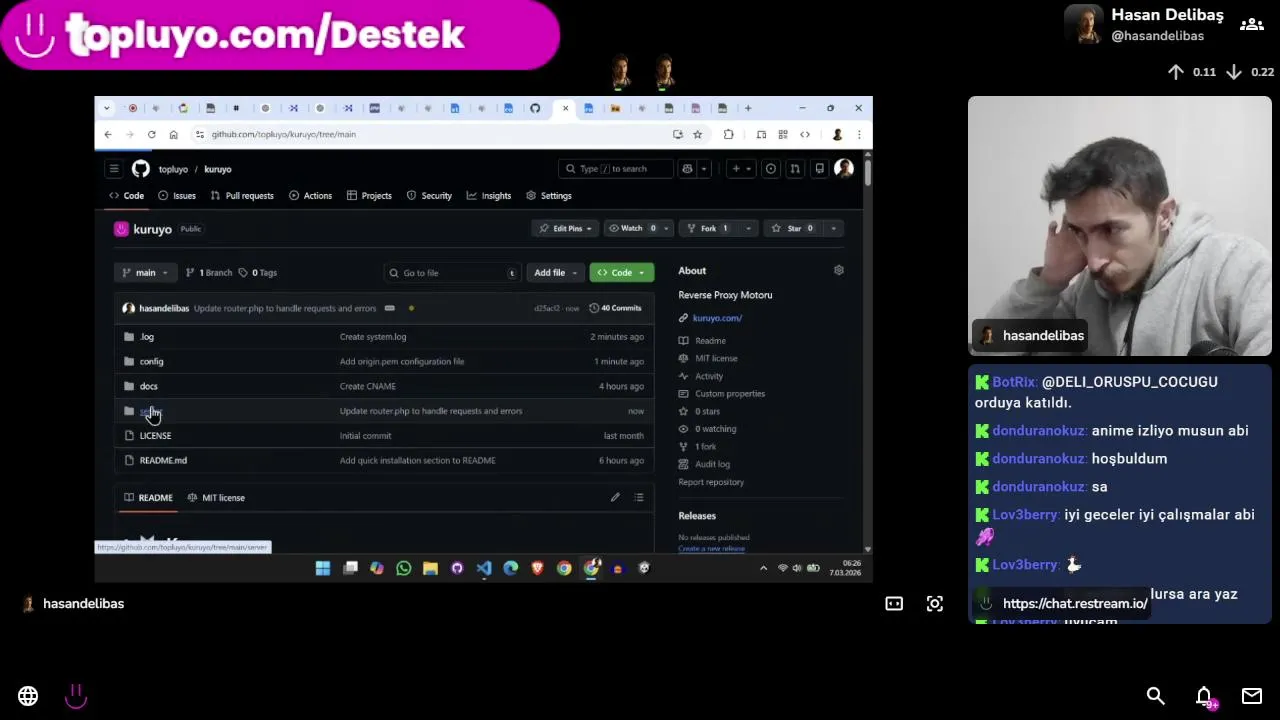Open Chrome extensions puzzle icon

(728, 134)
